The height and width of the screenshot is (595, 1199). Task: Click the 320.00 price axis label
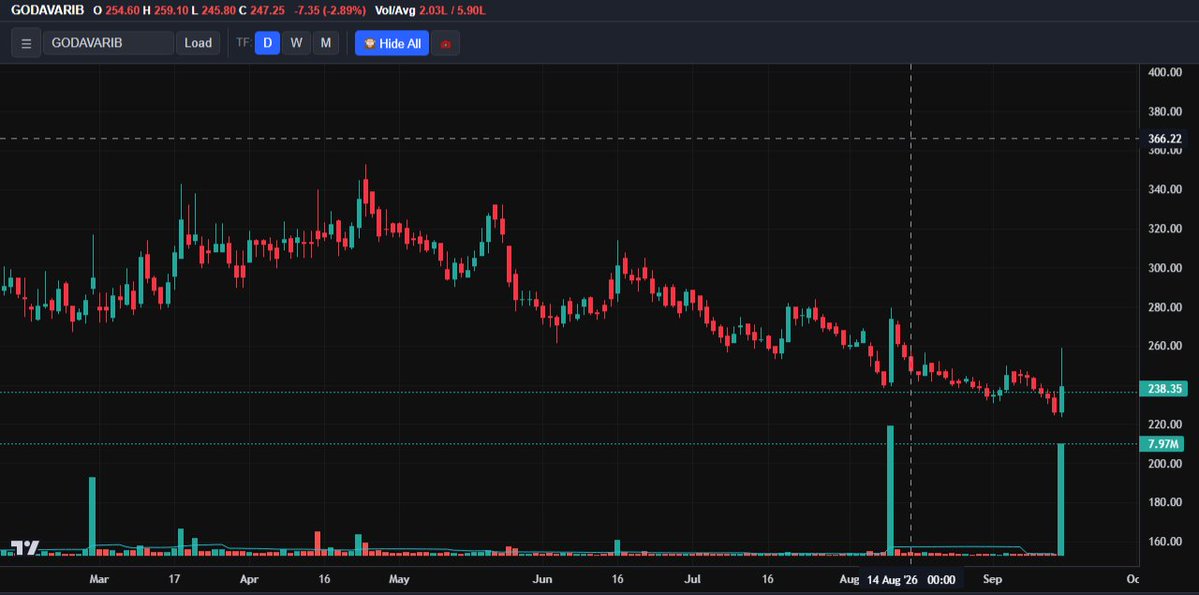click(x=1165, y=229)
